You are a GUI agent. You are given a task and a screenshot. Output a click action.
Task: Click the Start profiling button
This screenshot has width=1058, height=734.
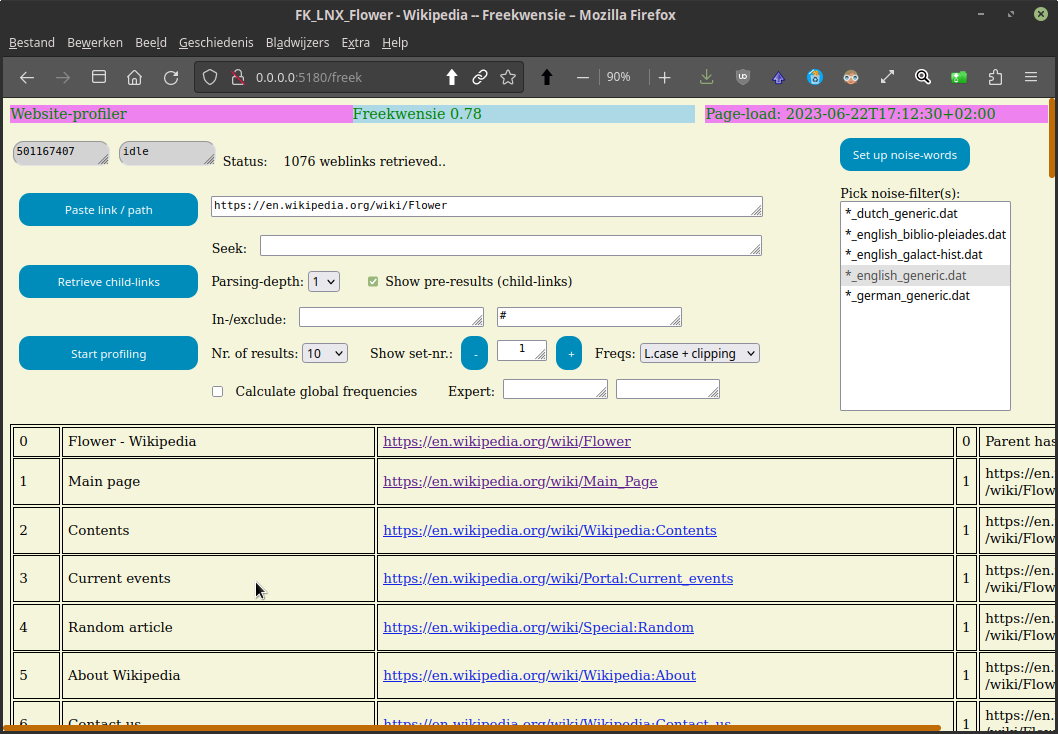click(109, 354)
